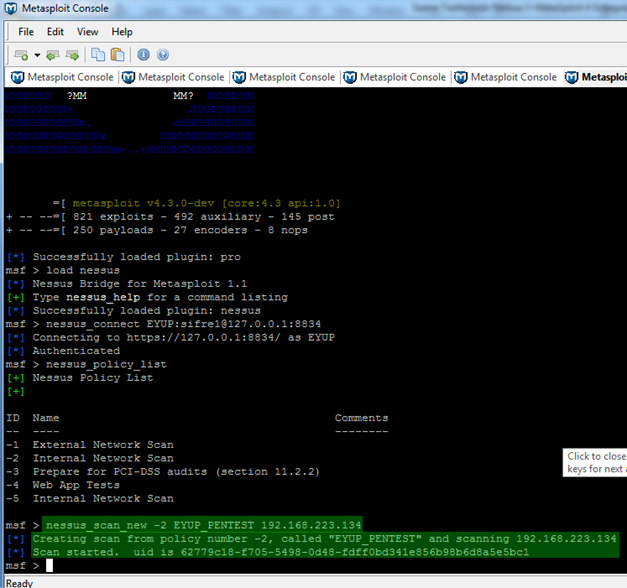Image resolution: width=627 pixels, height=588 pixels.
Task: Click the 'Ready' status bar text
Action: tap(20, 583)
